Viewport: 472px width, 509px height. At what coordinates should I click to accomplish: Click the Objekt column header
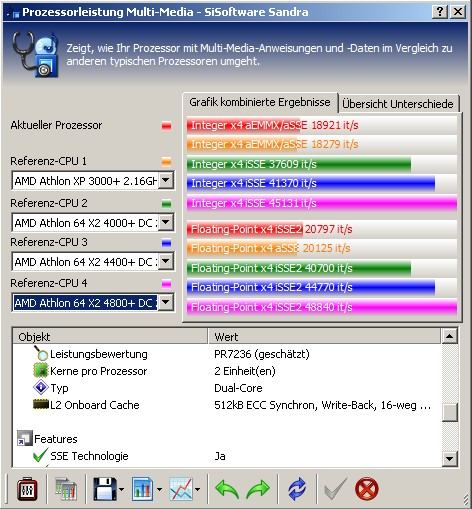110,337
